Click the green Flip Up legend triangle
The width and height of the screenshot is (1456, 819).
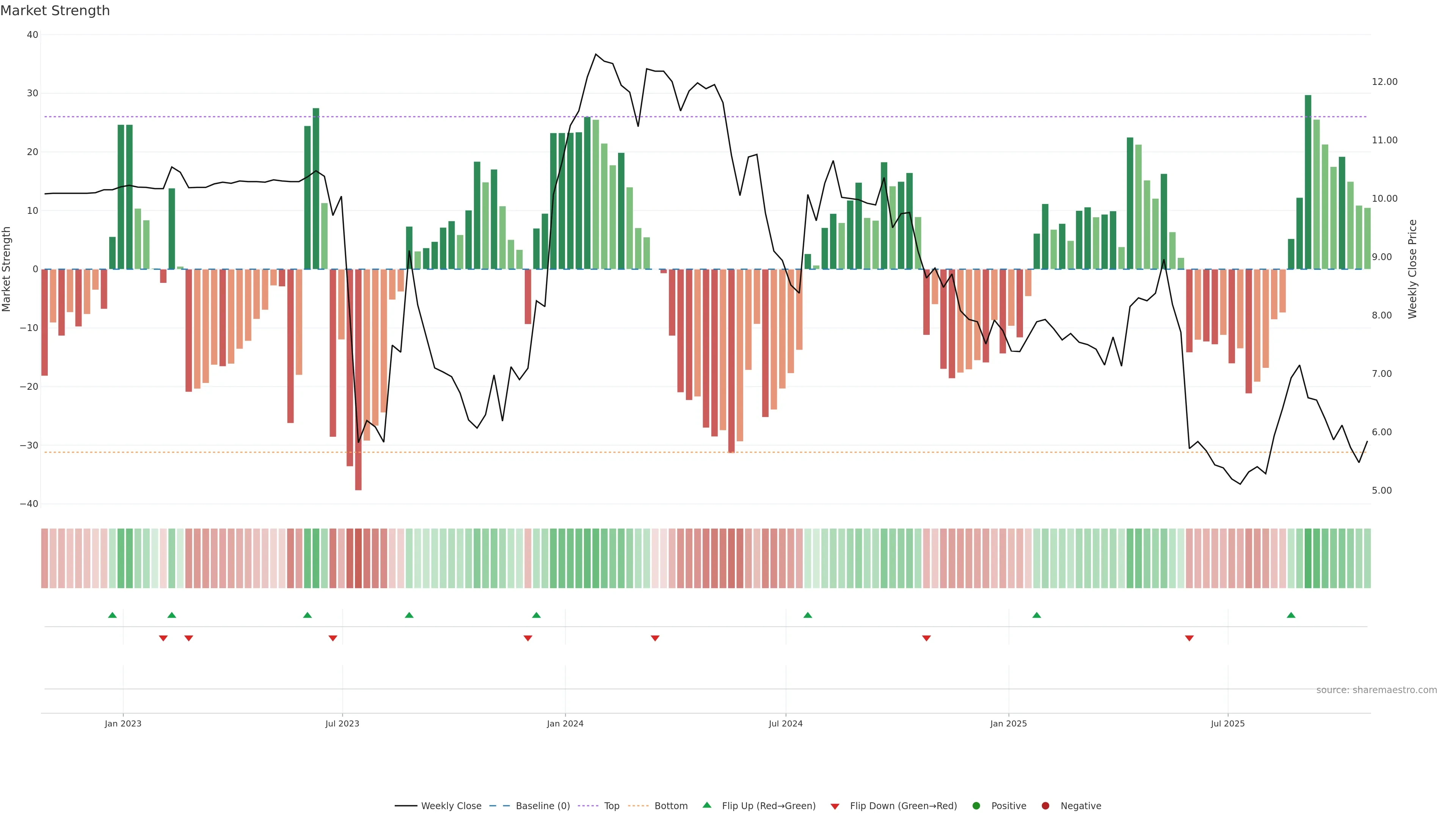[x=706, y=805]
